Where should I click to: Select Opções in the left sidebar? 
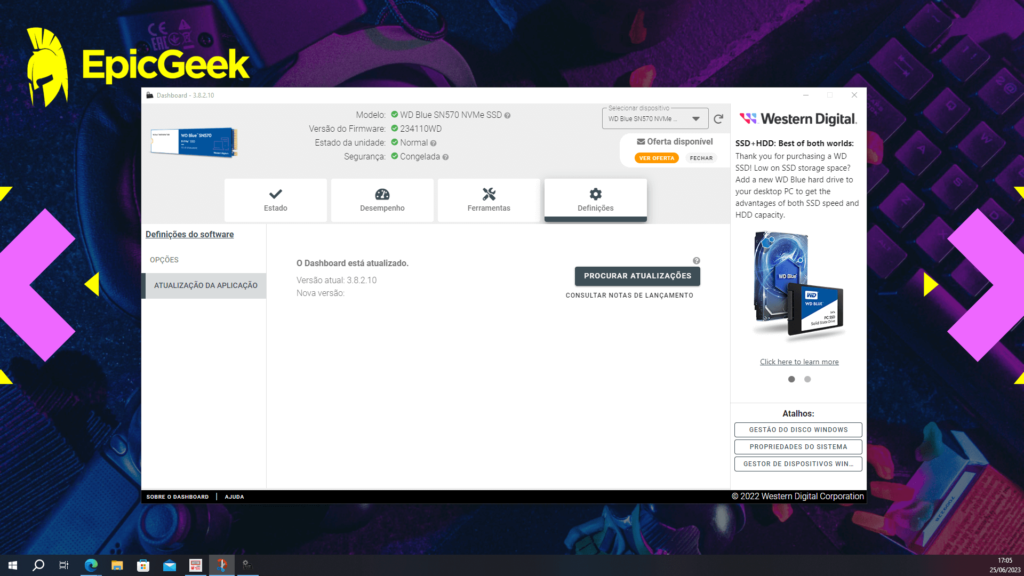click(164, 260)
